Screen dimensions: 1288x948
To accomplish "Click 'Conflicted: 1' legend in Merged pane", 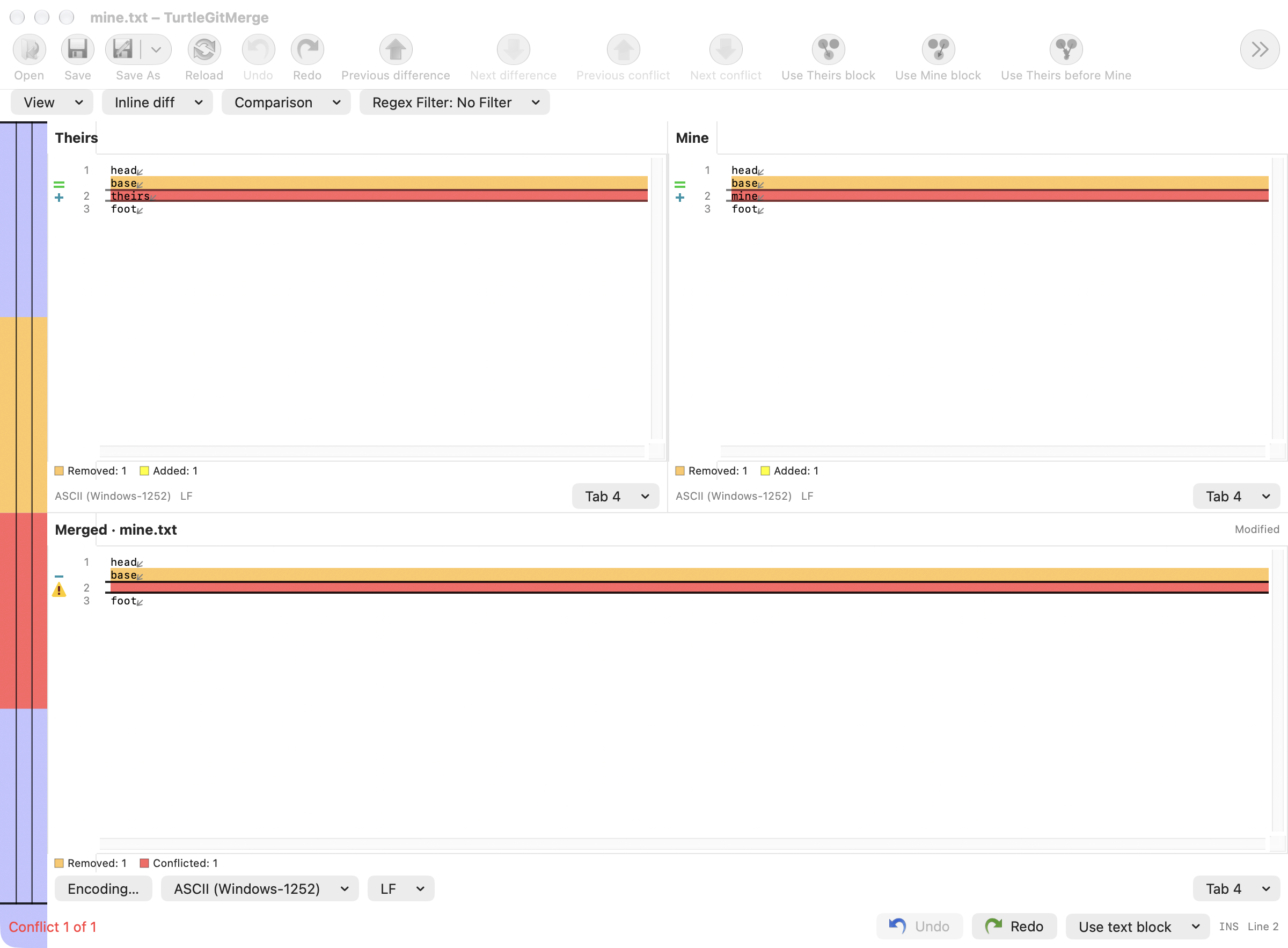I will 179,863.
